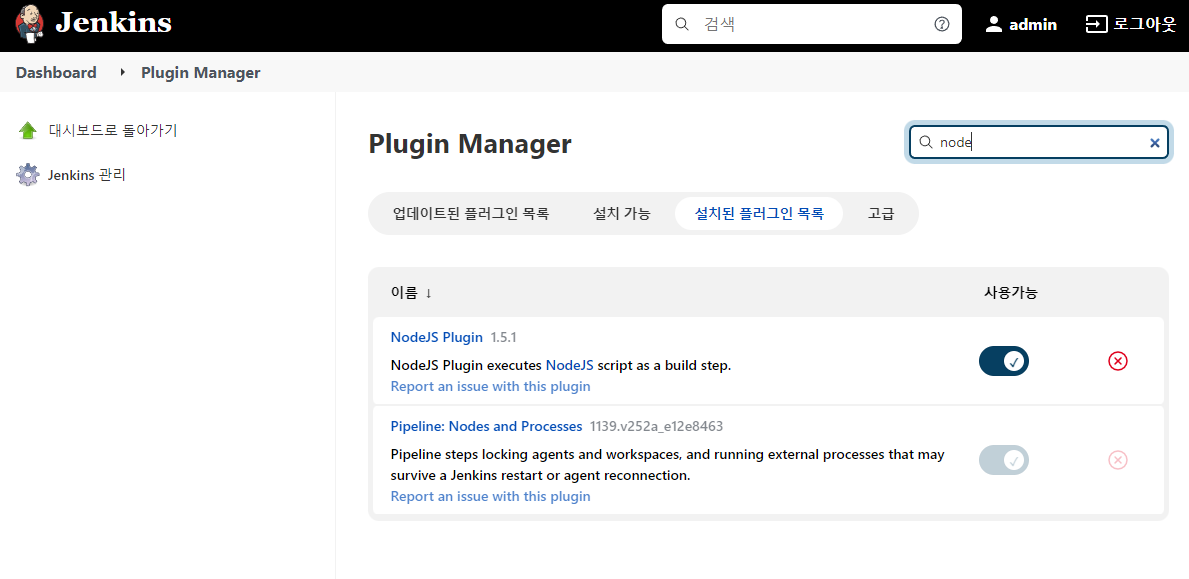Click the Jenkins butler logo icon
Screen dimensions: 1189x579
30,23
